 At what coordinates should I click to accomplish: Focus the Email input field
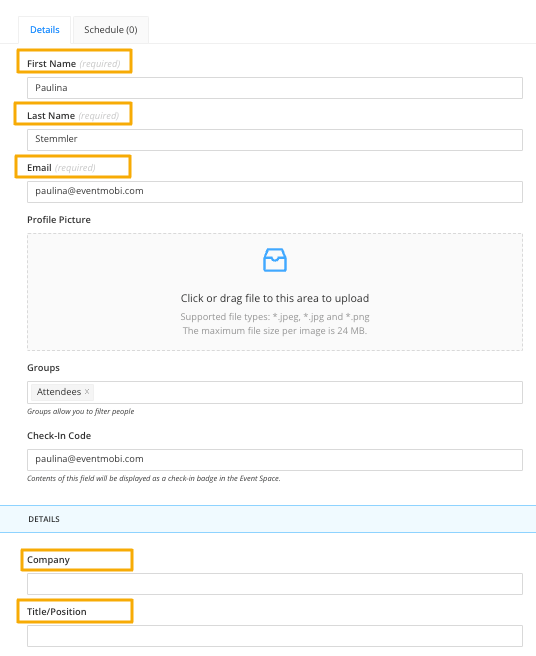pyautogui.click(x=275, y=192)
